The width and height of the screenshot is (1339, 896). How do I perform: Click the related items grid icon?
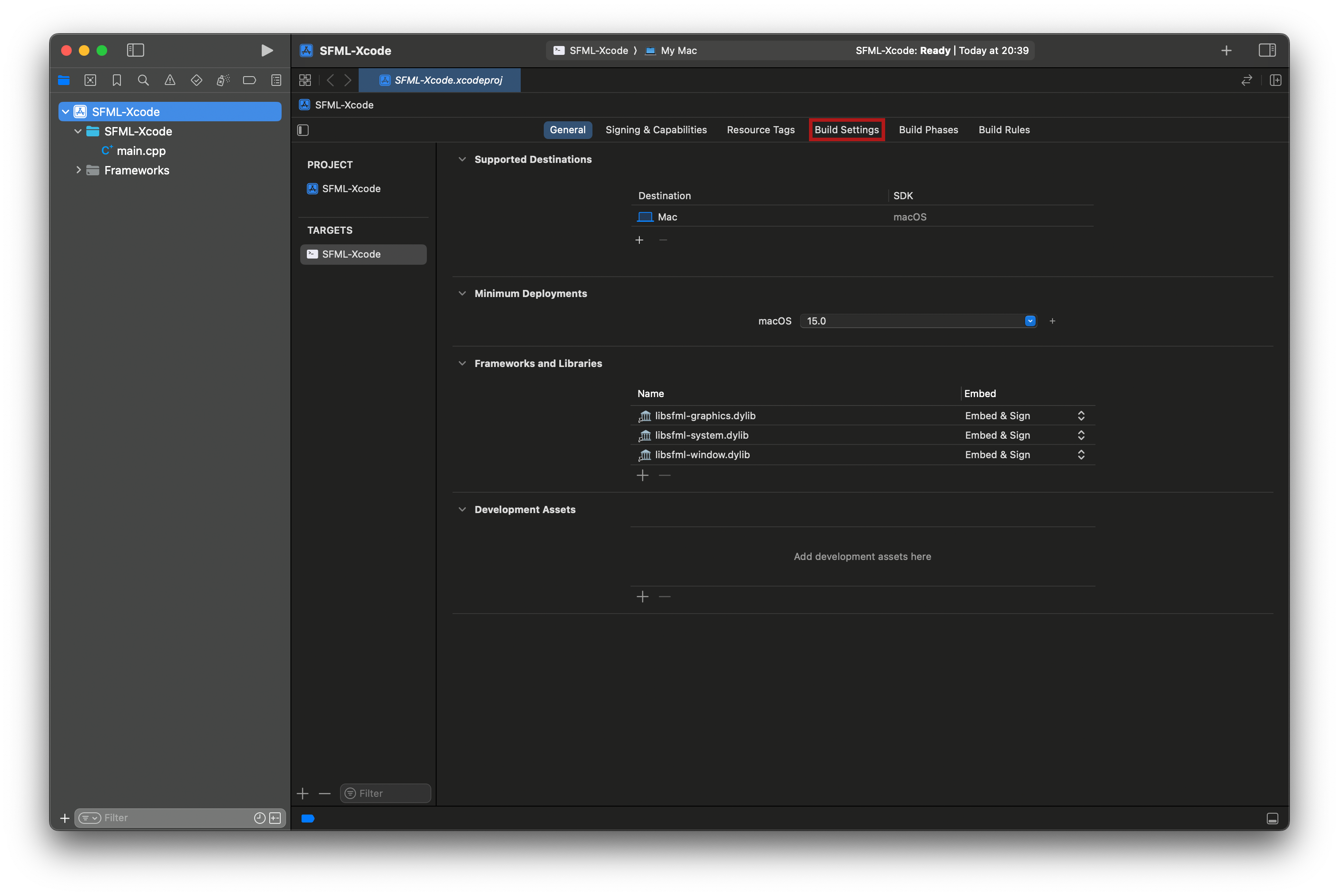(305, 80)
